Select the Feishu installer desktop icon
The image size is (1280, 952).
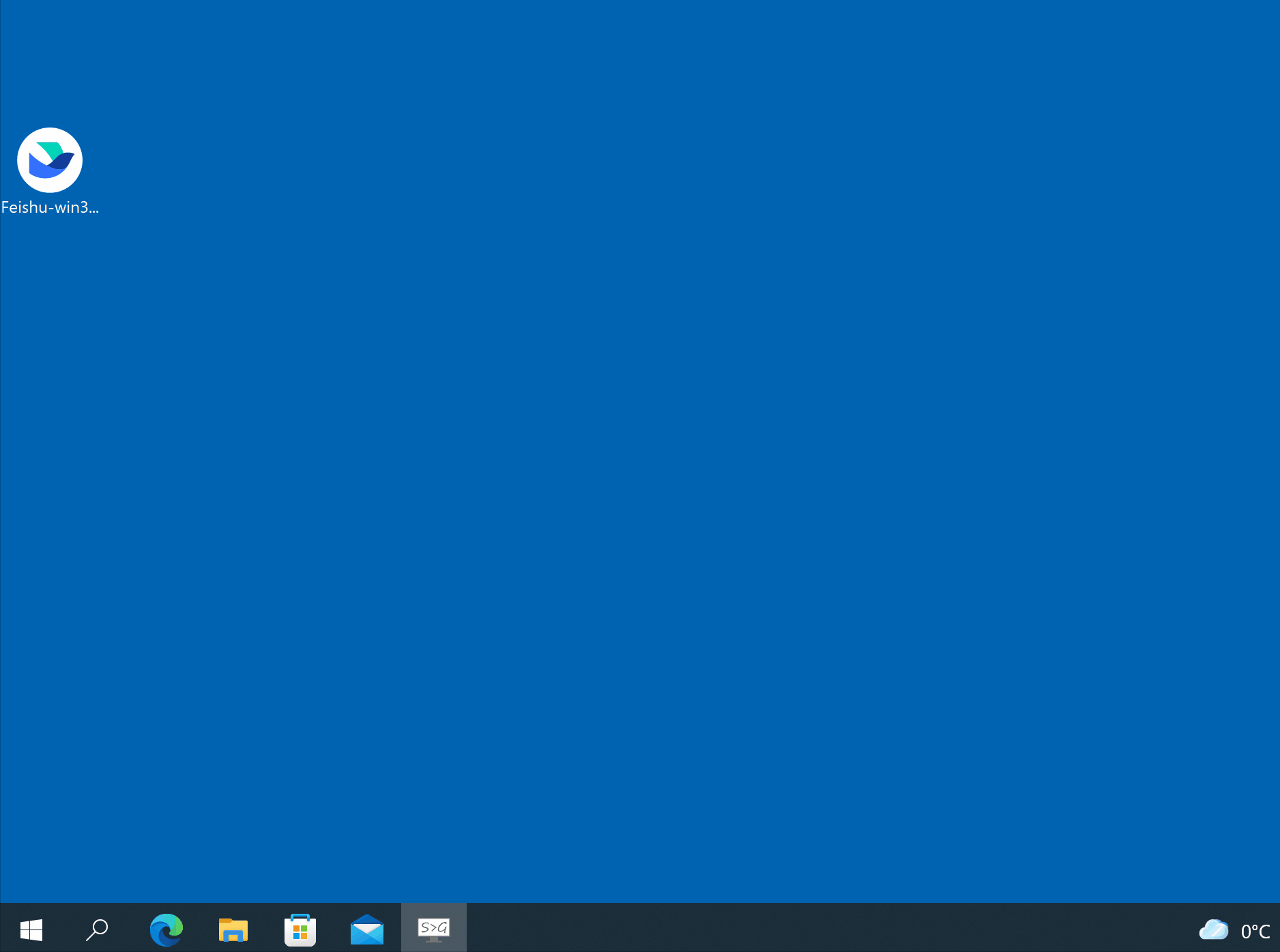click(x=50, y=160)
